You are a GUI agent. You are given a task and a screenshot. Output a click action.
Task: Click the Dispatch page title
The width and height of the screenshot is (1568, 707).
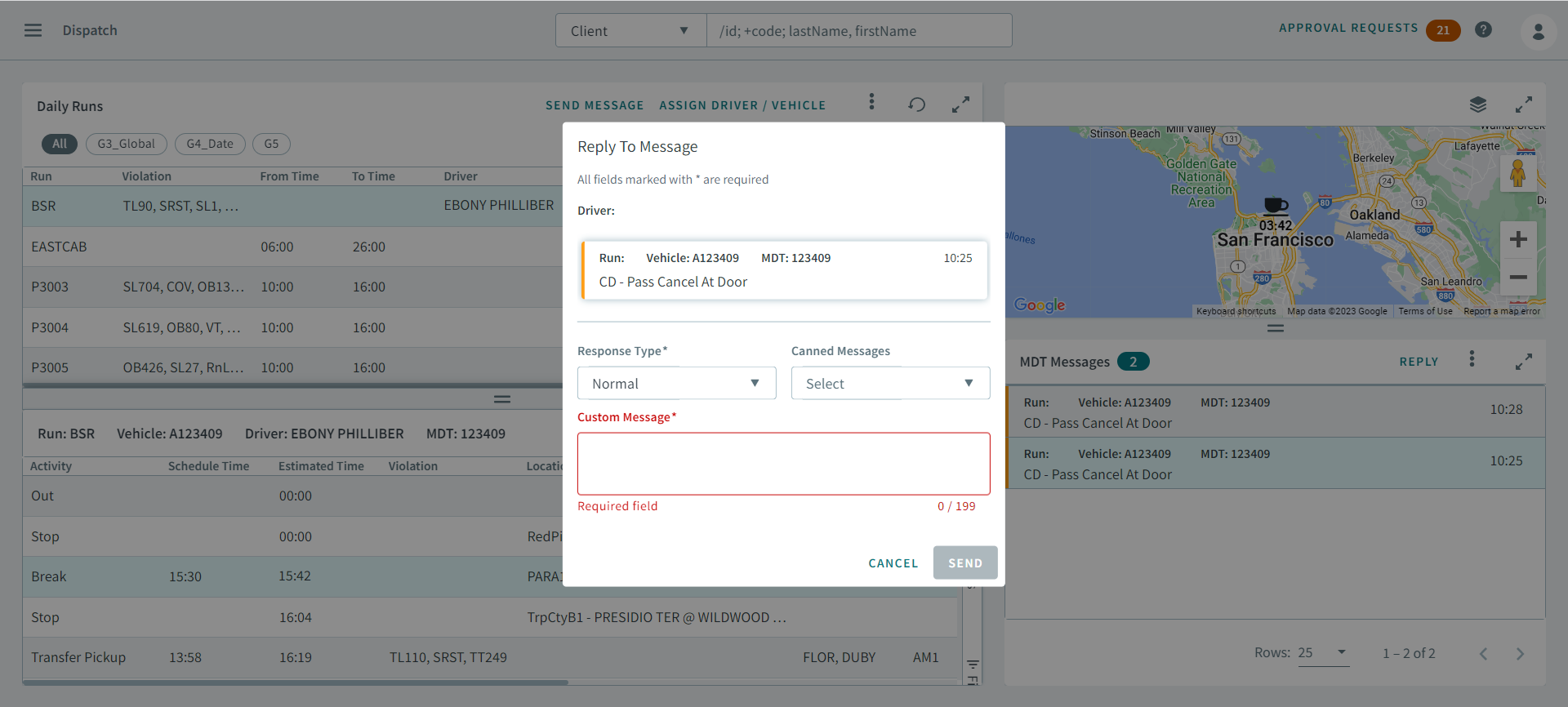point(90,30)
